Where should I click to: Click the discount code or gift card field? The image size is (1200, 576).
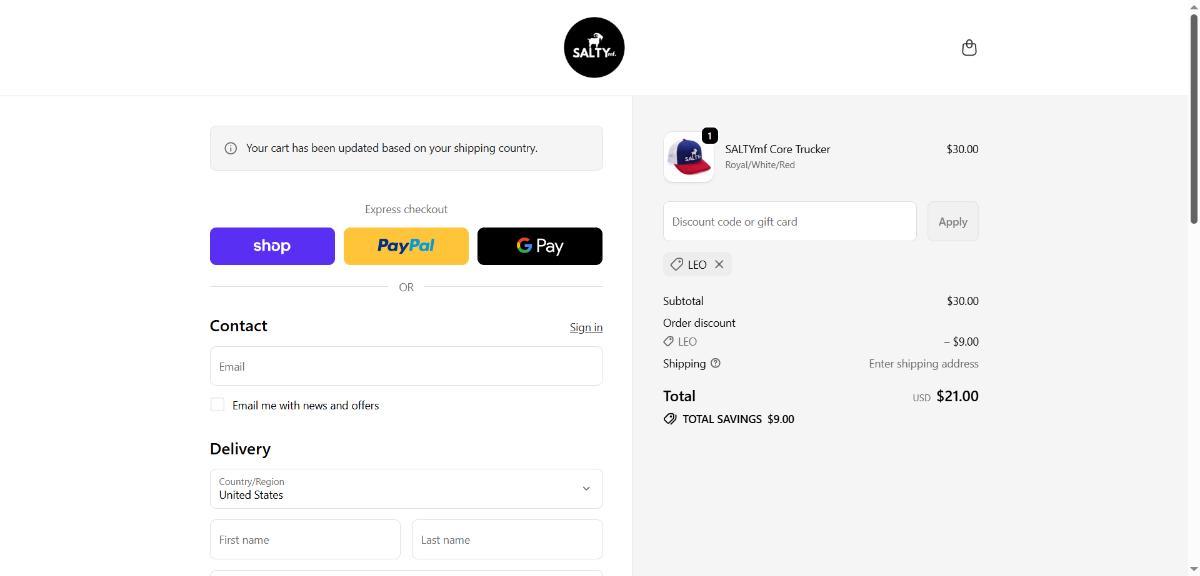click(789, 221)
